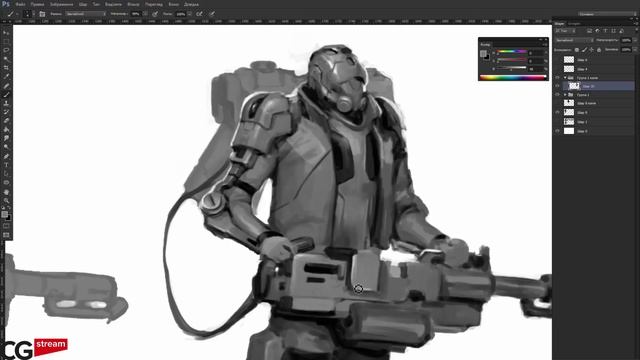The height and width of the screenshot is (360, 640).
Task: Select the Eyedropper tool
Action: [6, 76]
